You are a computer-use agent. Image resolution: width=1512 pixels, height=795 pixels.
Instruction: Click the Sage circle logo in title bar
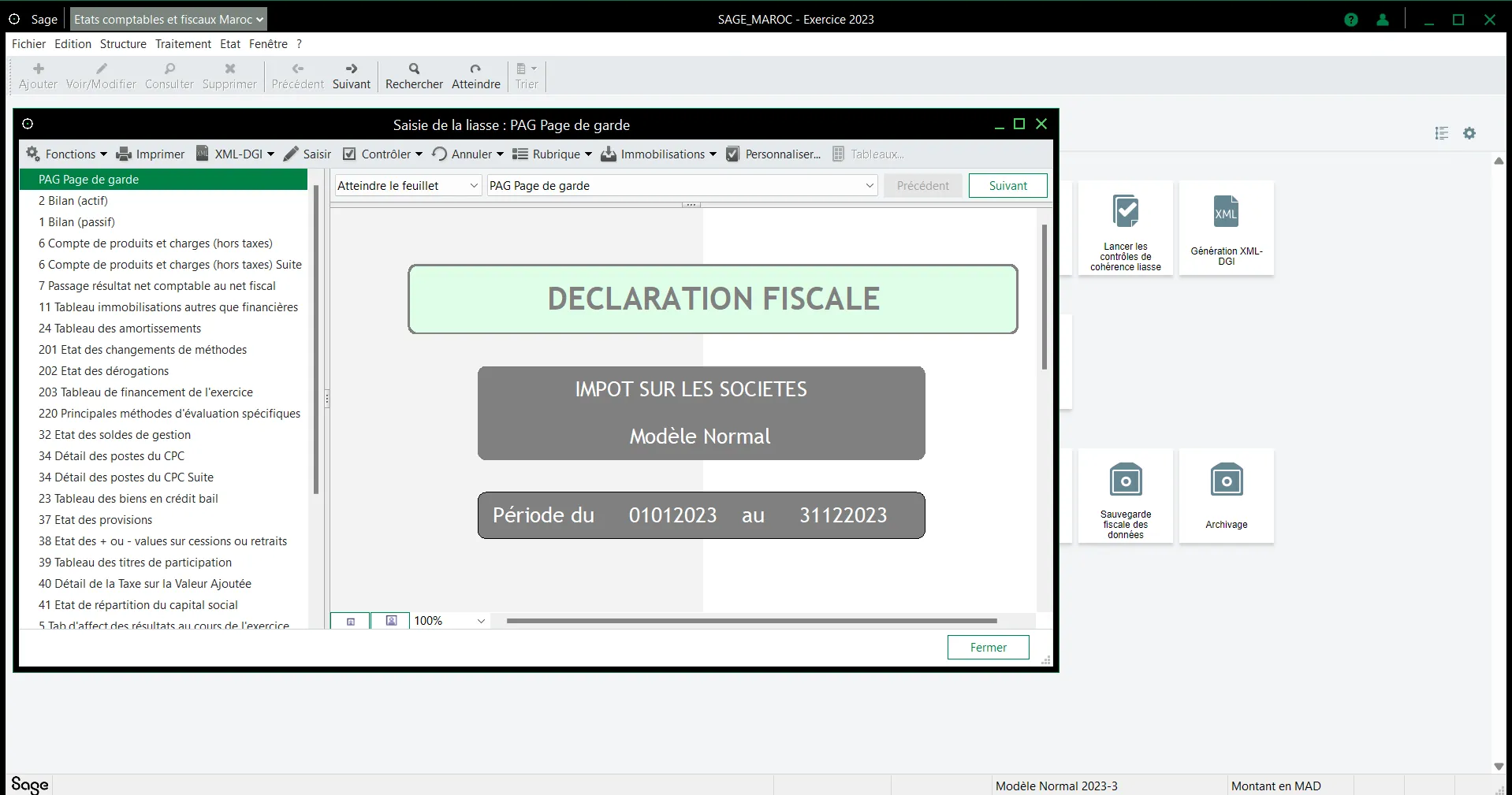tap(14, 19)
